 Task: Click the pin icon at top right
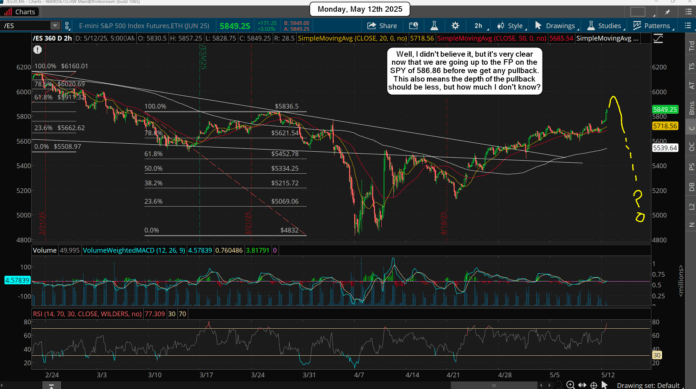(667, 12)
